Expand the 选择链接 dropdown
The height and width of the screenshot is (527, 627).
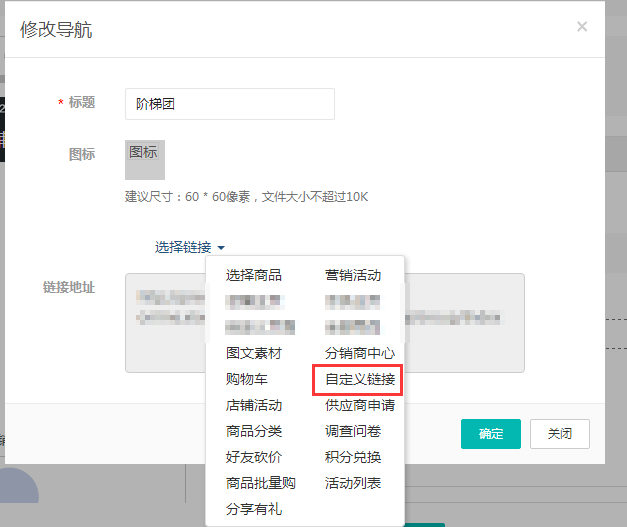tap(184, 247)
